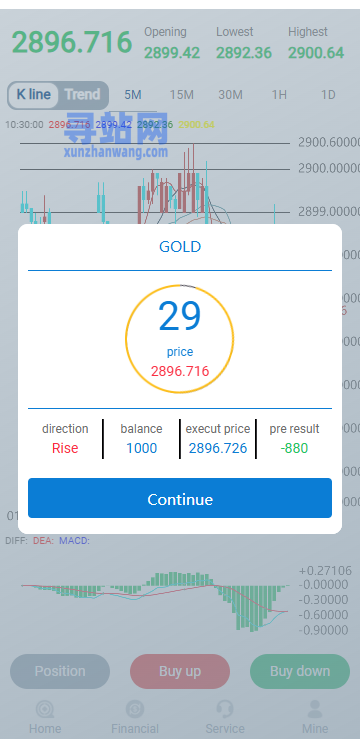
Task: Tap the Home target icon
Action: pyautogui.click(x=45, y=709)
